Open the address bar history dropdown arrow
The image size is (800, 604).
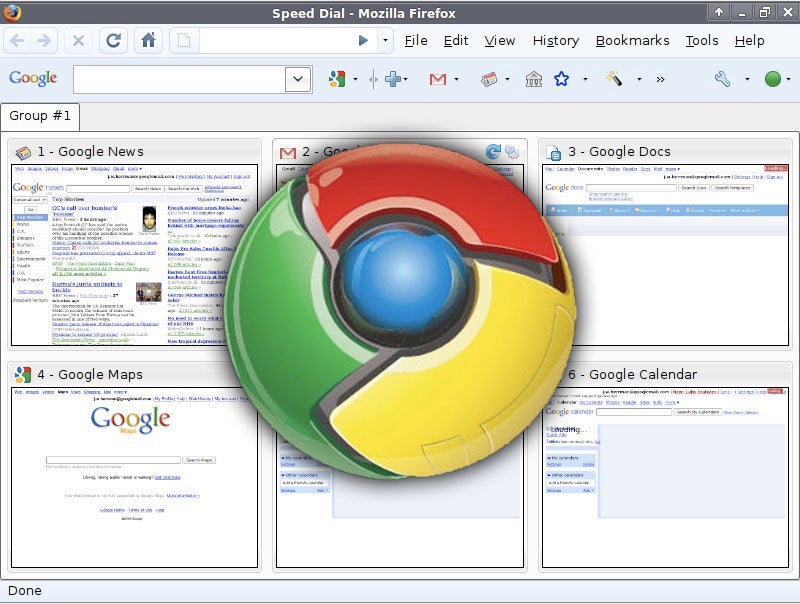click(x=385, y=40)
